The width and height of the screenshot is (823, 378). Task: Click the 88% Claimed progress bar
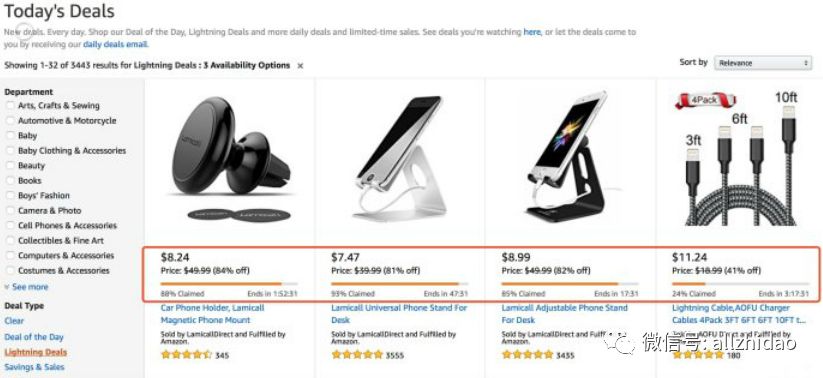[x=229, y=284]
